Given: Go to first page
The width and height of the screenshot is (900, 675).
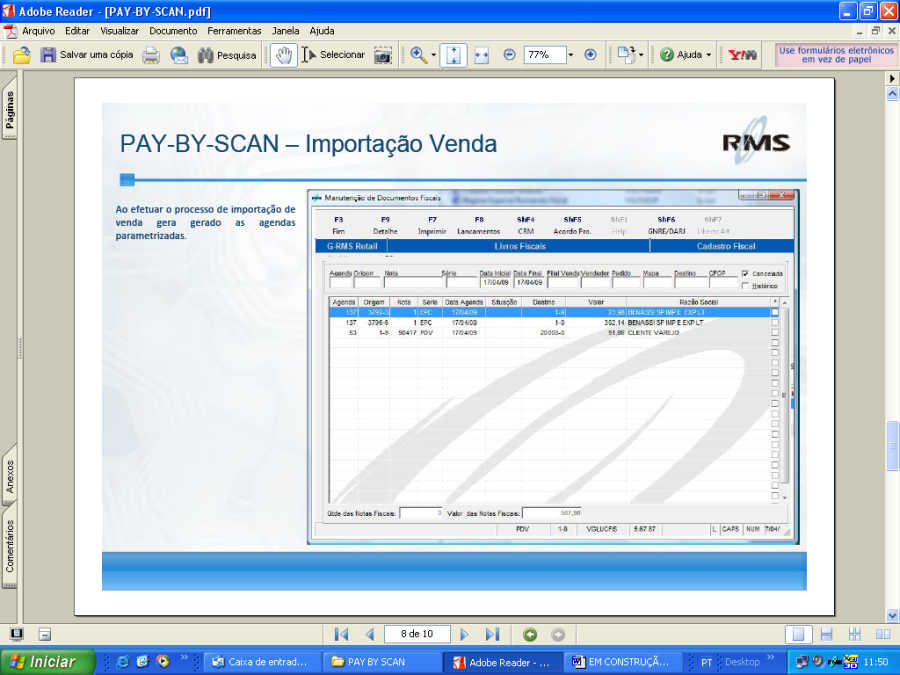Looking at the screenshot, I should click(x=342, y=634).
